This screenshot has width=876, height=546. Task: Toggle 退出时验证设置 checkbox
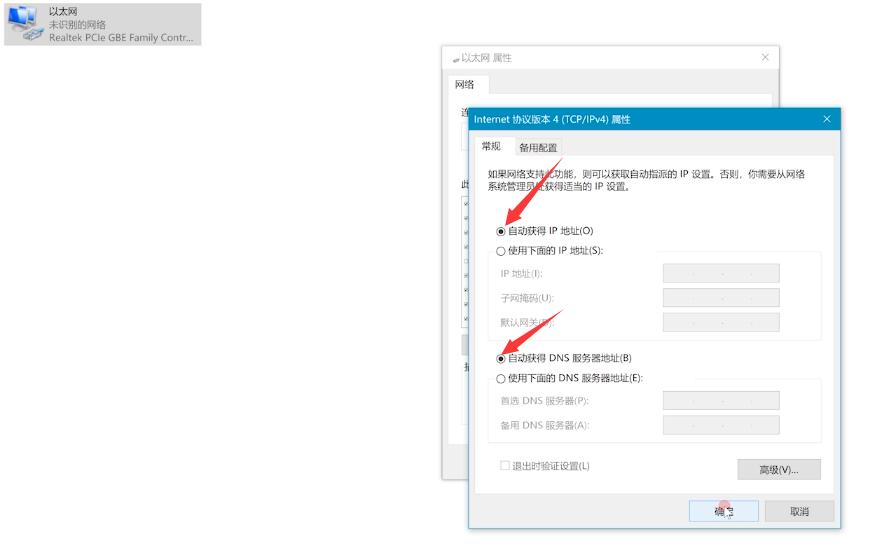click(x=505, y=466)
